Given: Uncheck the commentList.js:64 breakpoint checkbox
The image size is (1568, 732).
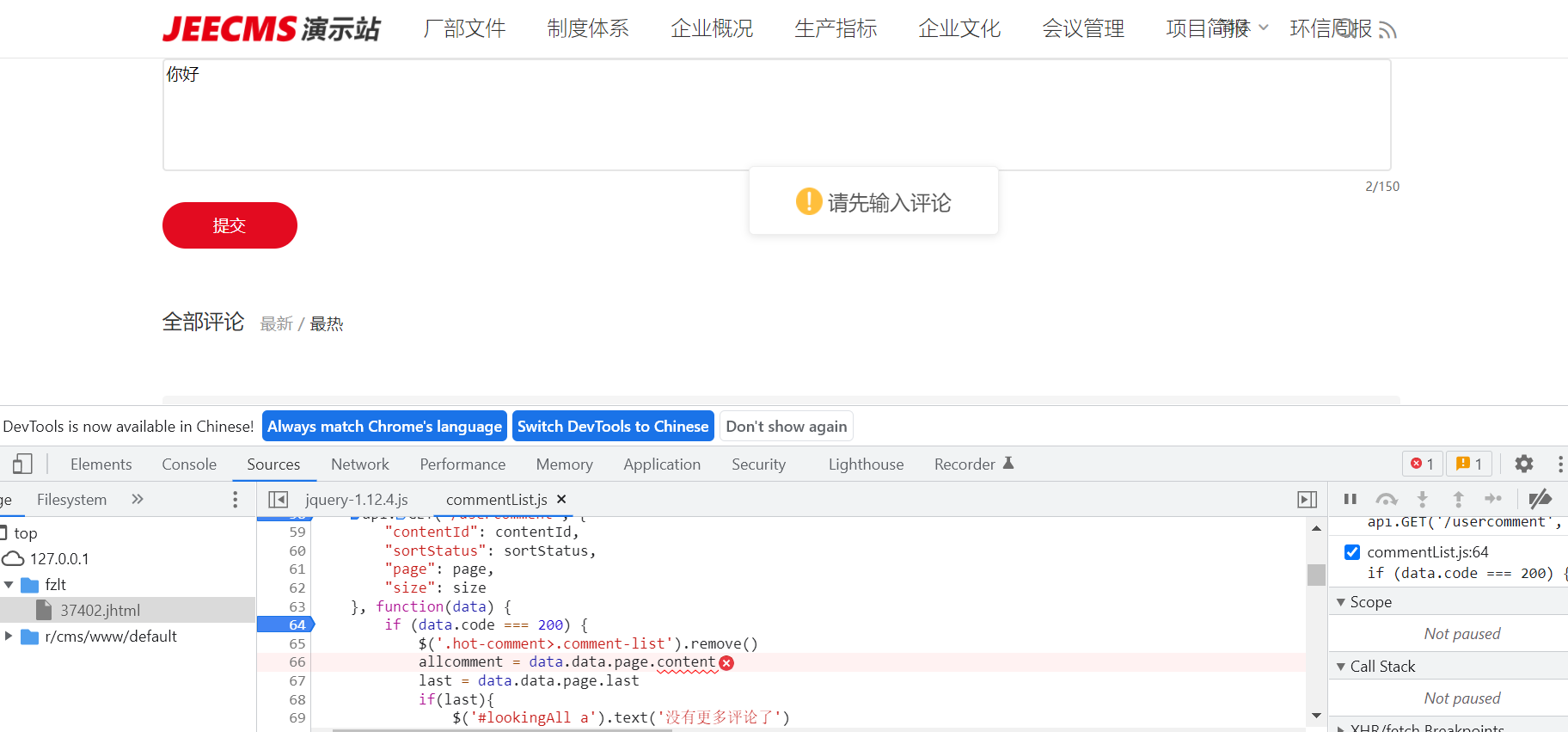Looking at the screenshot, I should coord(1352,552).
